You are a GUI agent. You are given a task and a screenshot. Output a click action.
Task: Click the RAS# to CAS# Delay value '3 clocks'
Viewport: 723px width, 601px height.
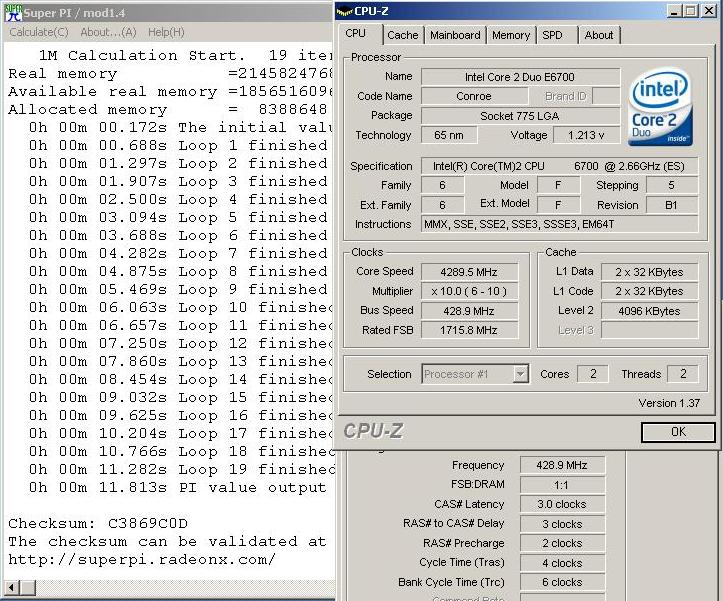[x=562, y=524]
